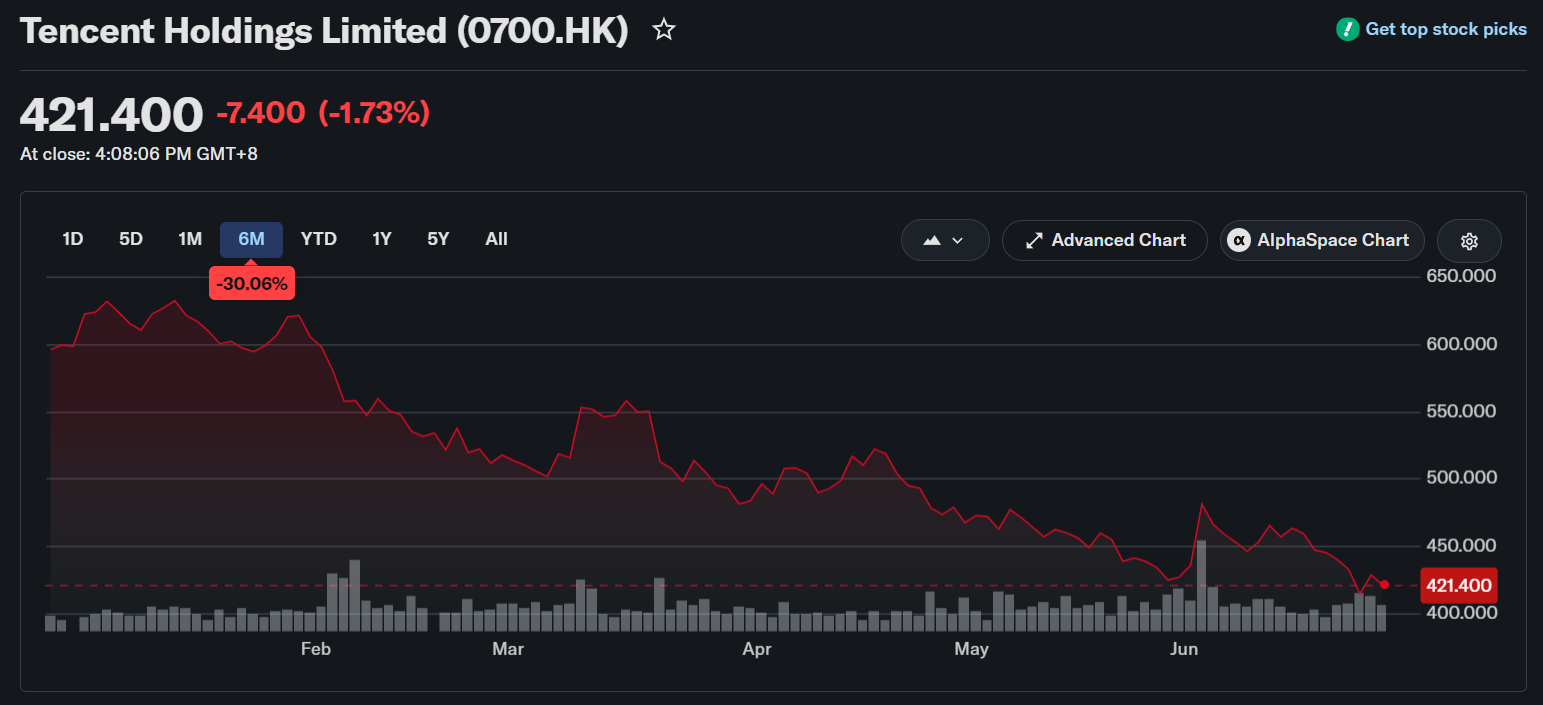Viewport: 1543px width, 705px height.
Task: Click the 600.000 axis label
Action: click(1461, 344)
